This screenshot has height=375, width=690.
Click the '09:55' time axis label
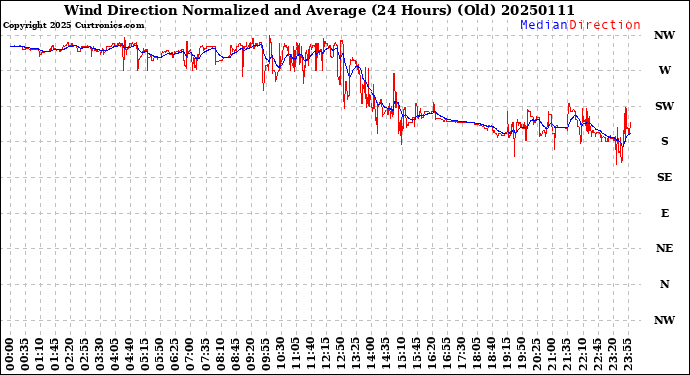[x=266, y=355]
